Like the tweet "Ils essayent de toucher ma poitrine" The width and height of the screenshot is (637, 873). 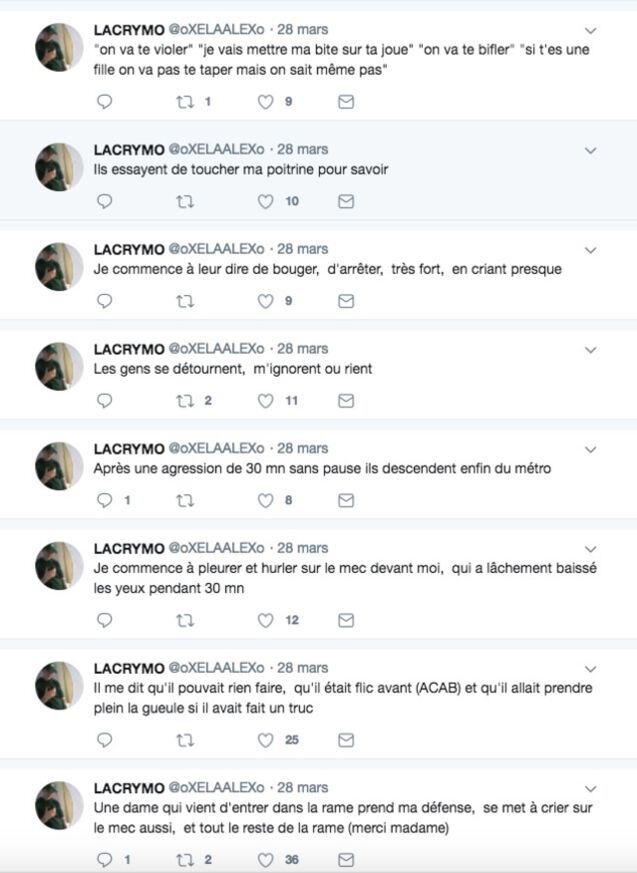coord(266,201)
